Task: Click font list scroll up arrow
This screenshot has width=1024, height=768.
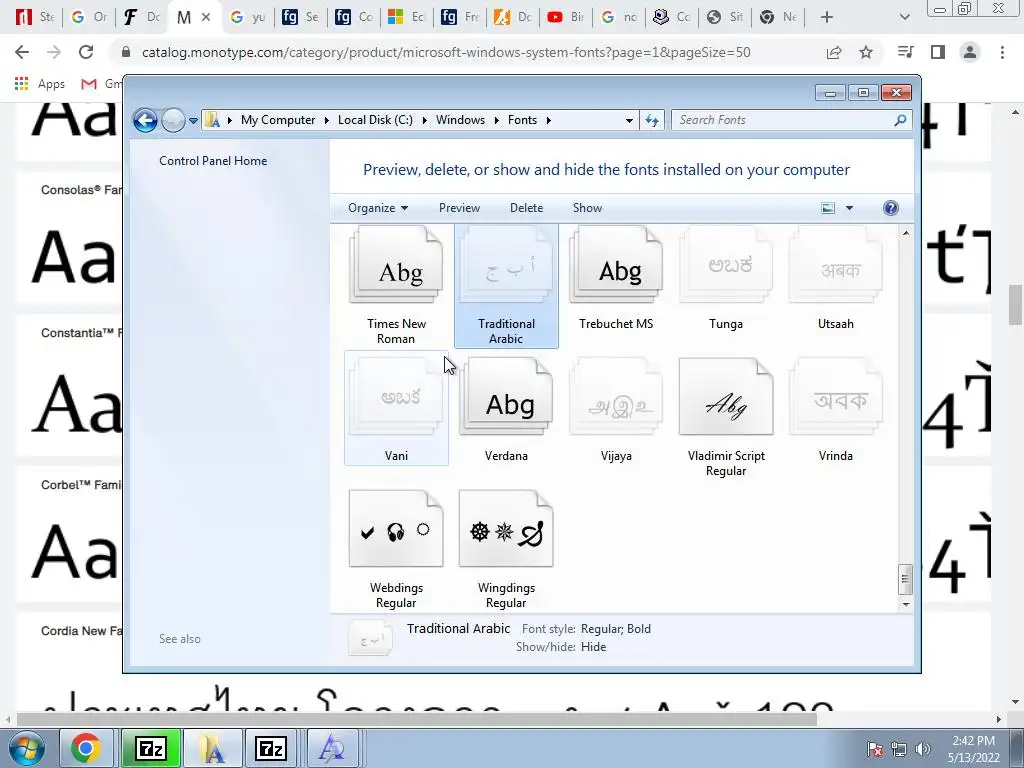Action: pyautogui.click(x=906, y=232)
